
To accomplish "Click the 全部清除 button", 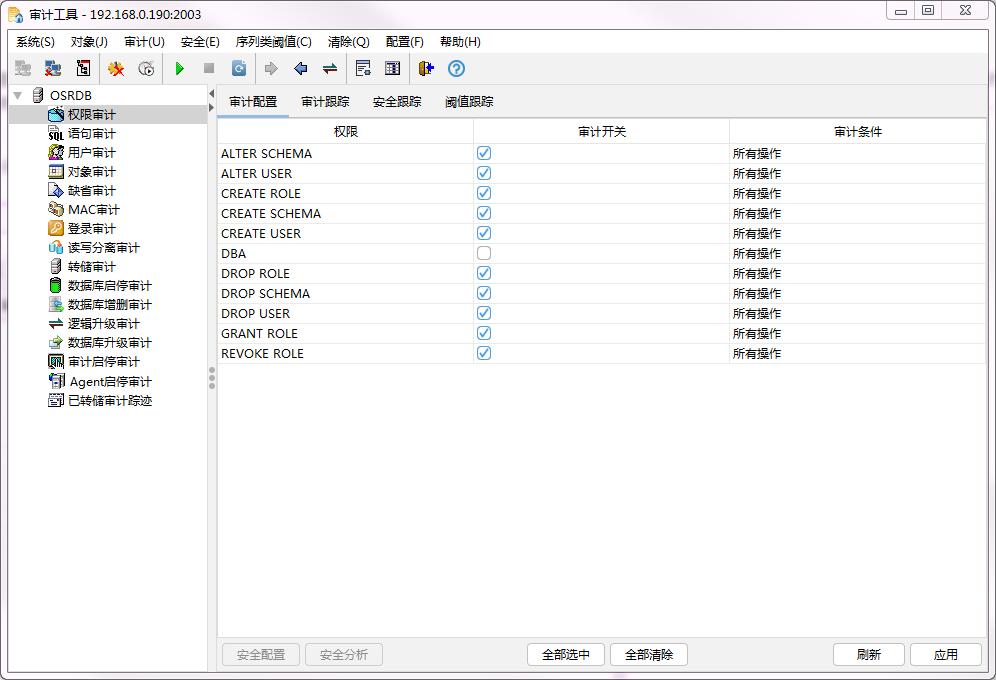I will tap(652, 654).
